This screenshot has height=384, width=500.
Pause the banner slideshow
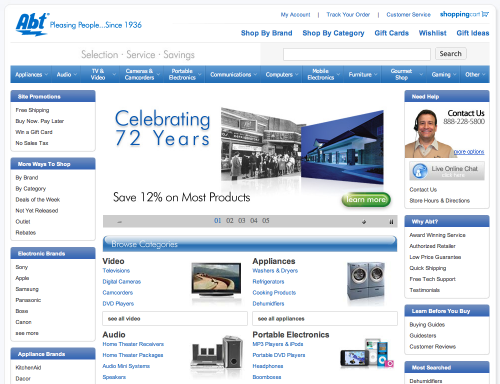[x=391, y=221]
